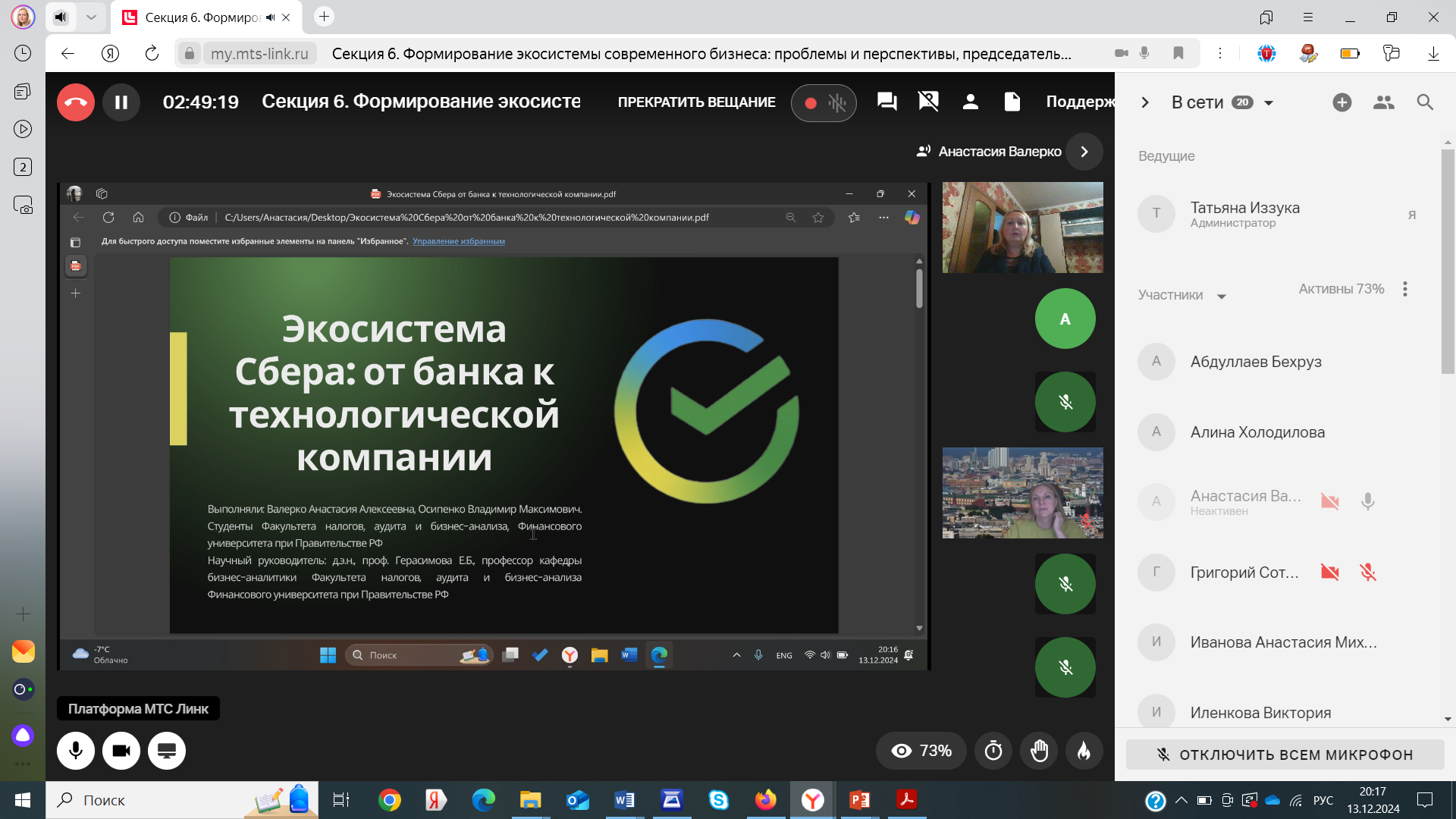Click ПРЕКРАТИТЬ ВЕЩАНИЕ button
Screen dimensions: 1456x819
(x=696, y=102)
